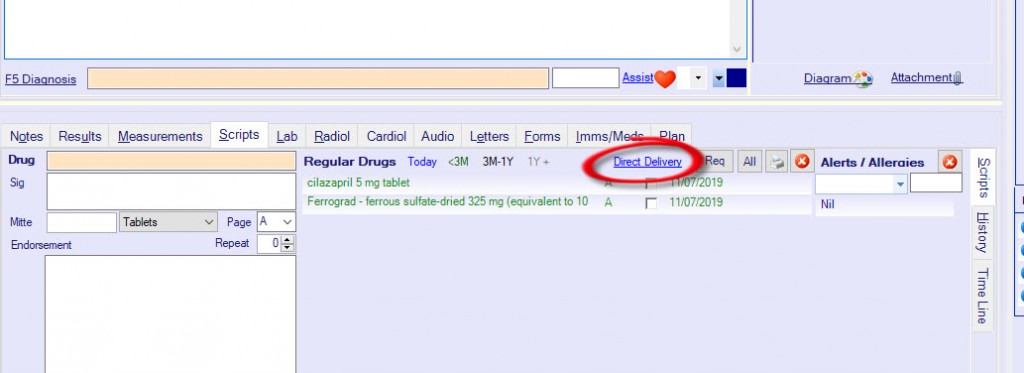Screen dimensions: 1024x373
Task: Open the Page dropdown showing A
Action: coord(276,222)
